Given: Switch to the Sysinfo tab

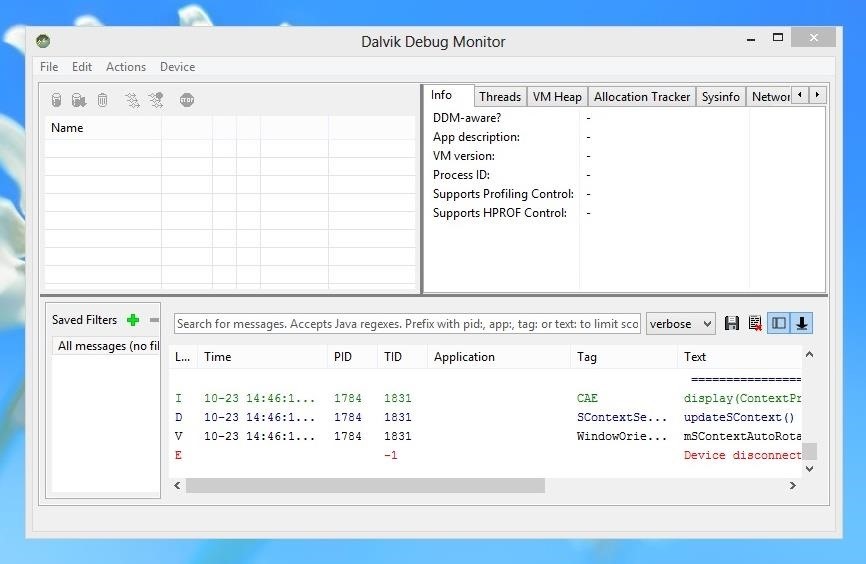Looking at the screenshot, I should coord(720,97).
